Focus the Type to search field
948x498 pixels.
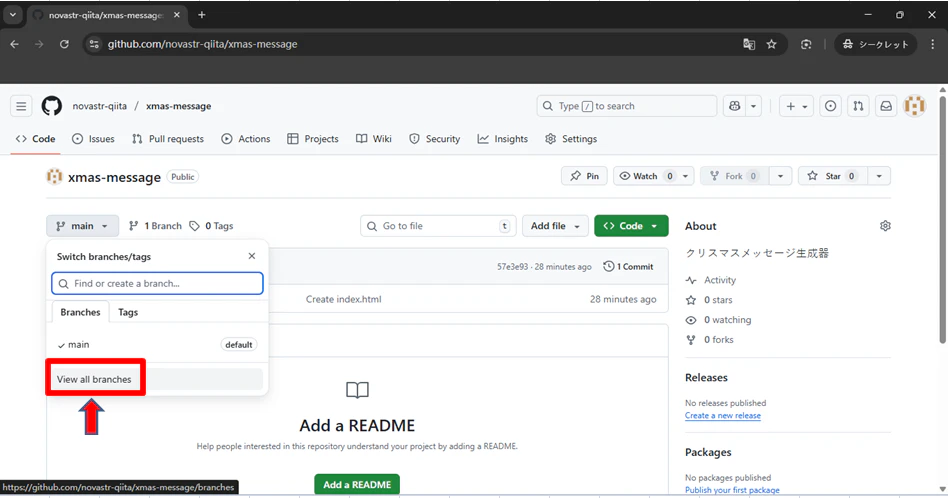[626, 106]
